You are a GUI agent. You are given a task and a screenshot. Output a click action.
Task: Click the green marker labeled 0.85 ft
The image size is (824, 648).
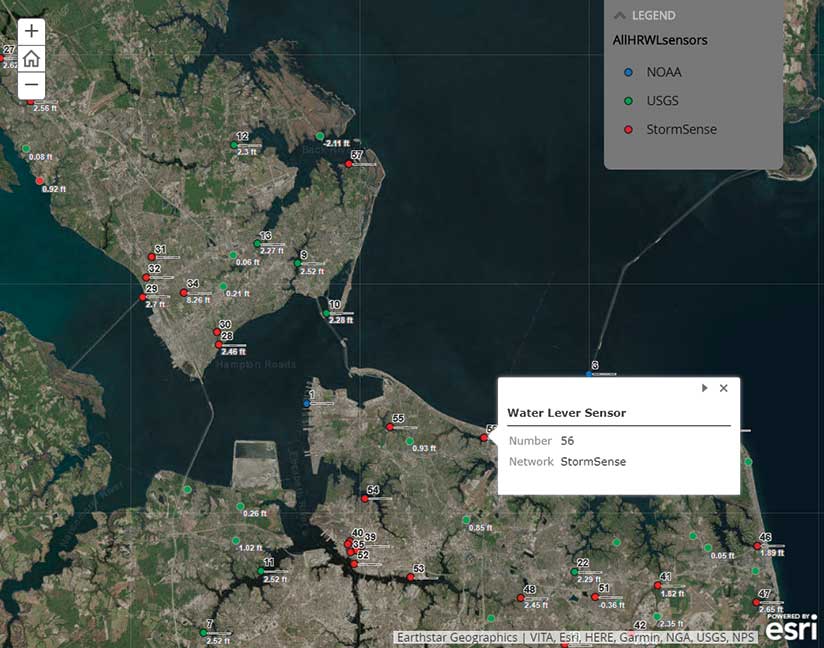466,520
